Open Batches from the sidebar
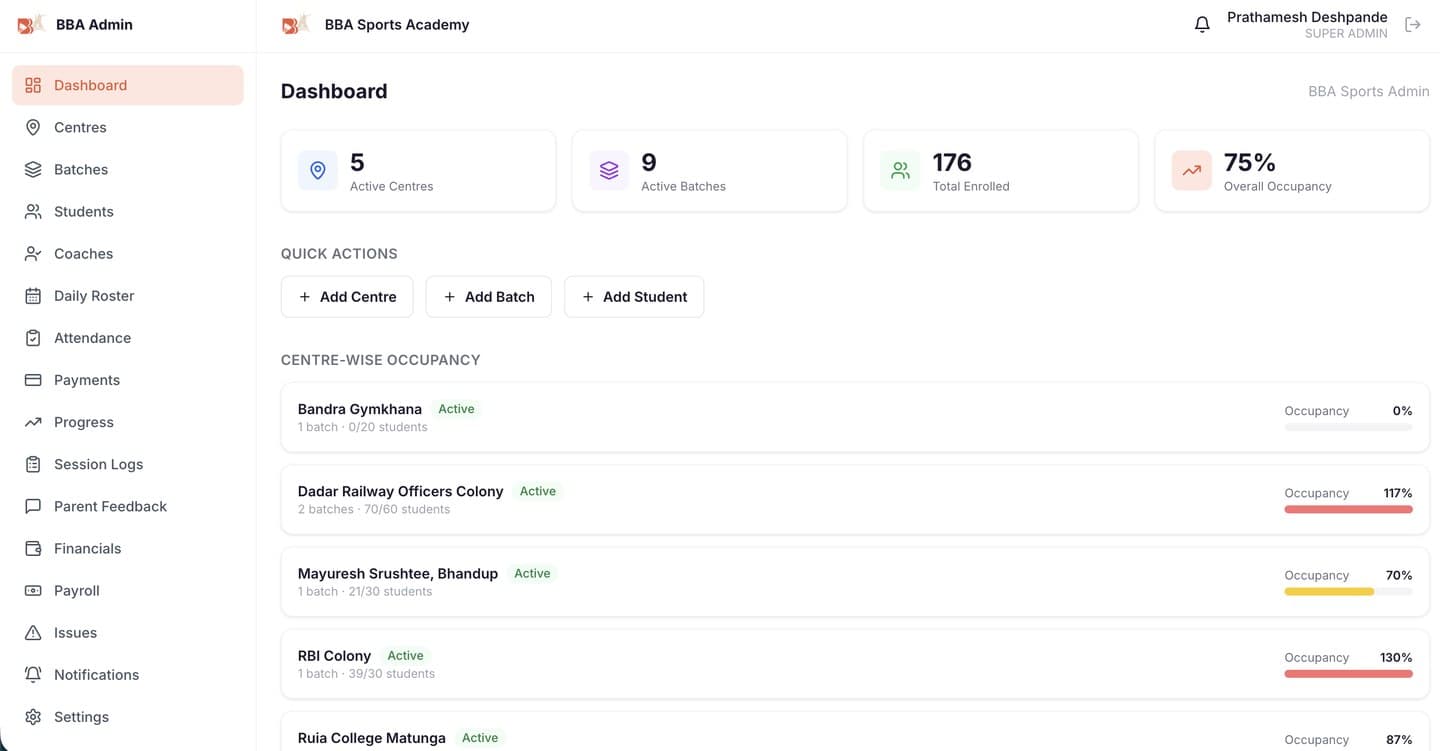The height and width of the screenshot is (751, 1440). coord(128,169)
